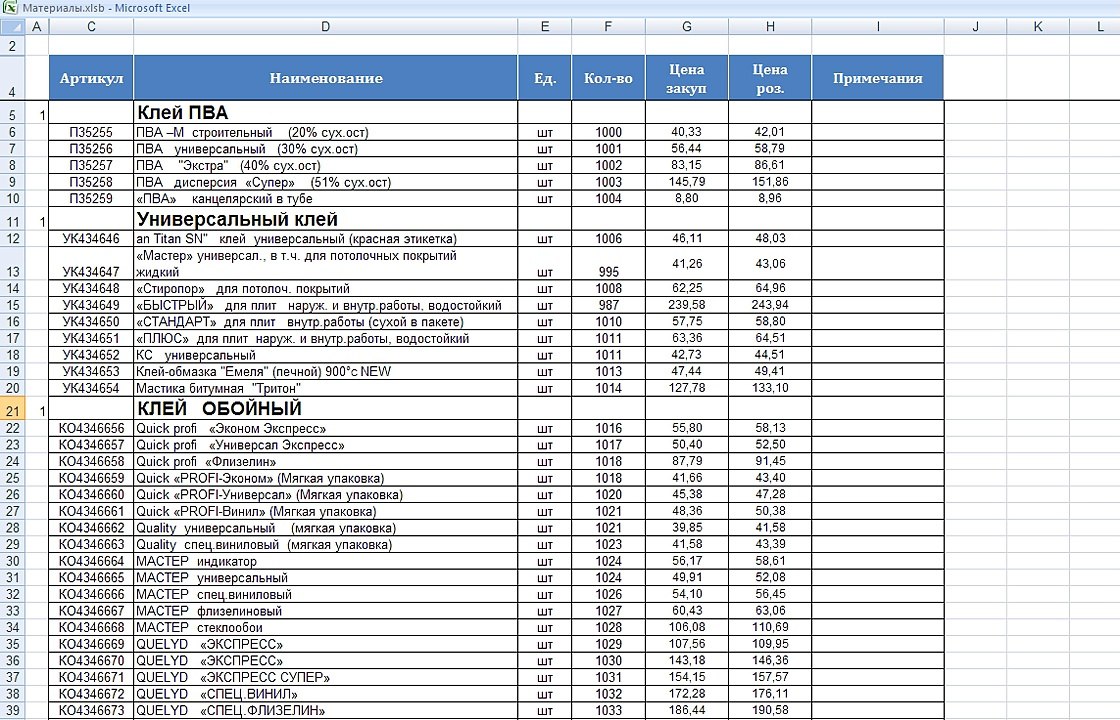Click cell QUELYD «ЭКСПРЕСС СУПЕР»
Viewport: 1120px width, 720px height.
pyautogui.click(x=326, y=677)
